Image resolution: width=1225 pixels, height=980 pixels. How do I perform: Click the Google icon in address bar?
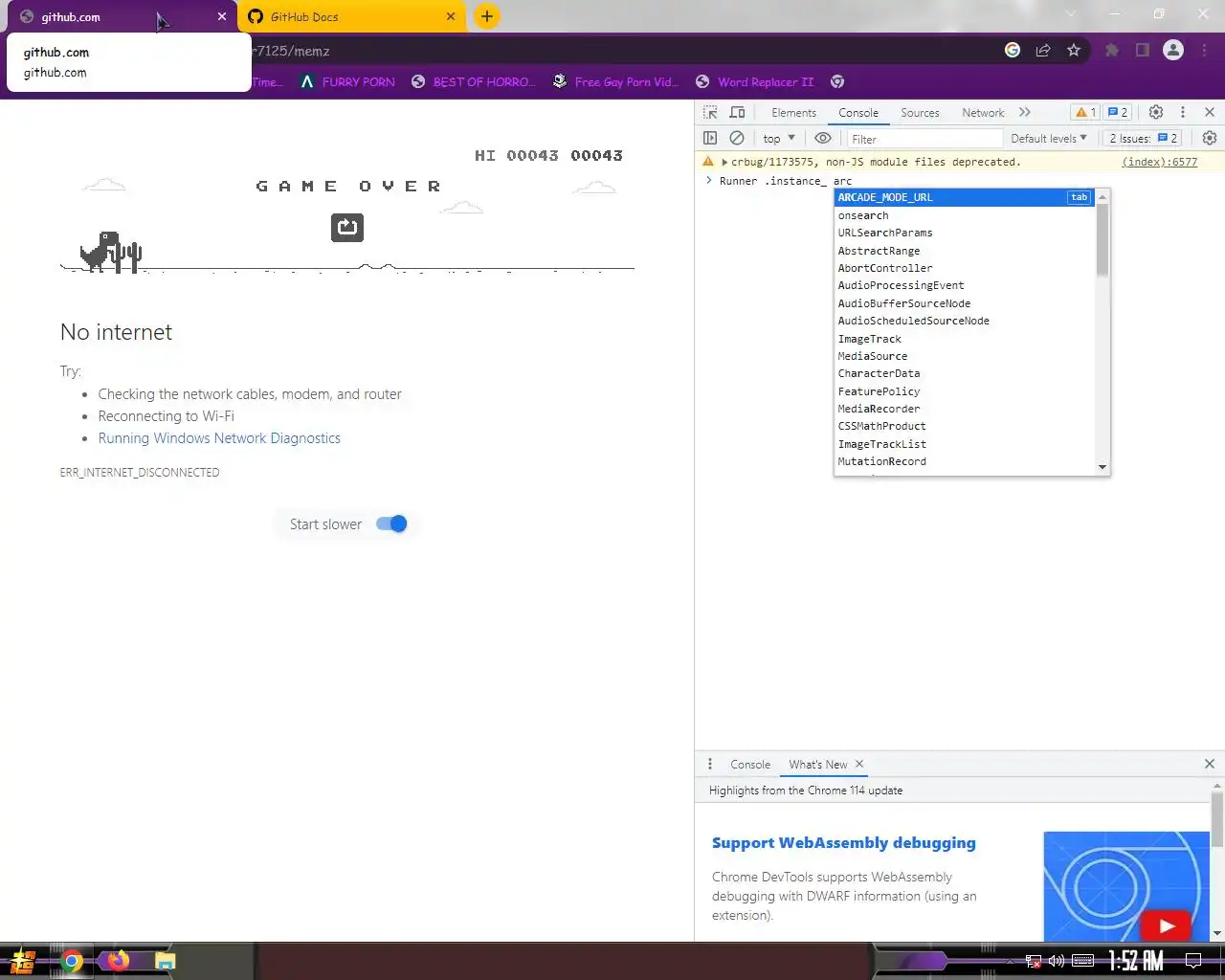click(x=1013, y=50)
